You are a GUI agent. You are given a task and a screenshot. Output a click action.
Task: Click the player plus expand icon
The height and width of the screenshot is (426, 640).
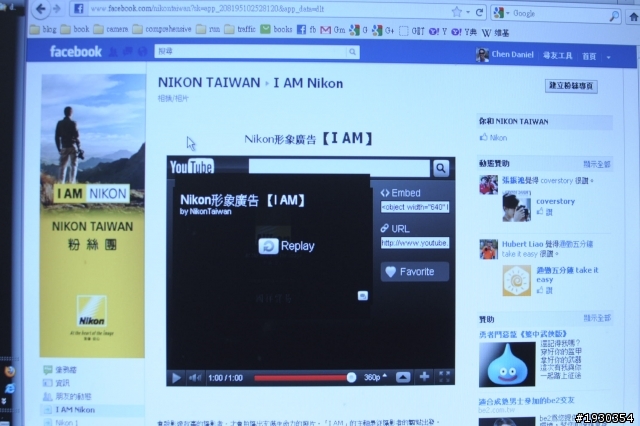424,377
